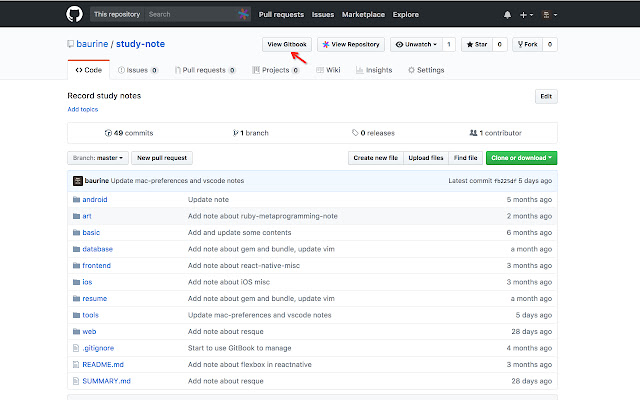
Task: Open the notifications bell icon
Action: [x=507, y=15]
